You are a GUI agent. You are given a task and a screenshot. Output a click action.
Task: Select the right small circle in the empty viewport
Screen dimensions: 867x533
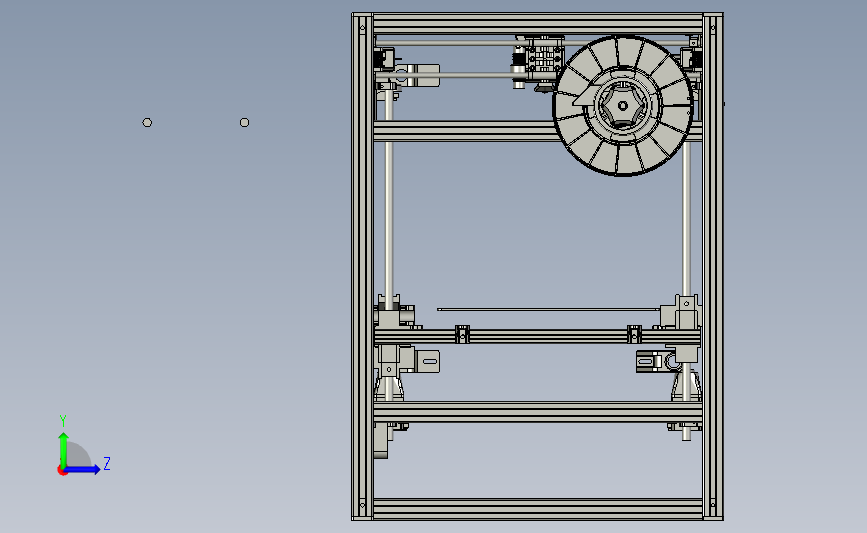point(244,123)
